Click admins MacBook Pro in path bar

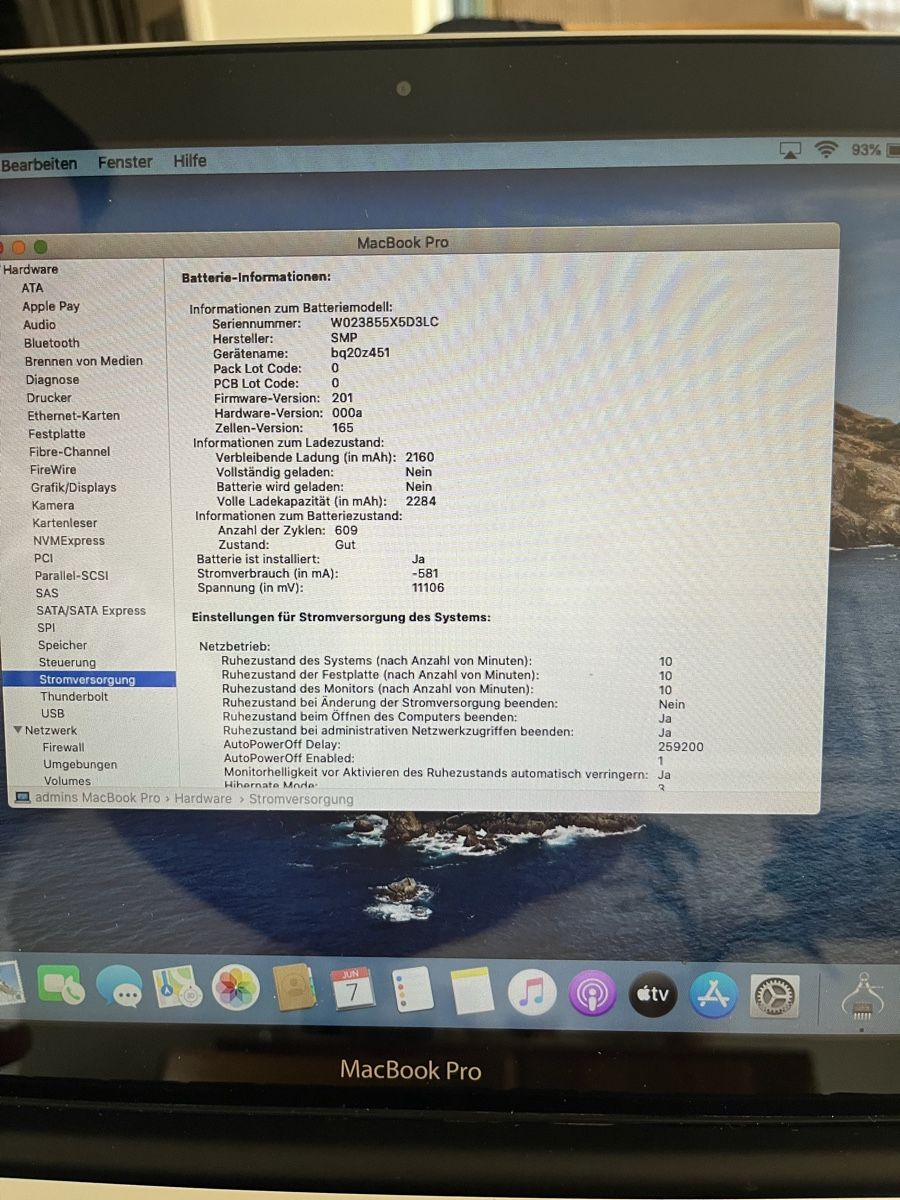click(x=97, y=799)
